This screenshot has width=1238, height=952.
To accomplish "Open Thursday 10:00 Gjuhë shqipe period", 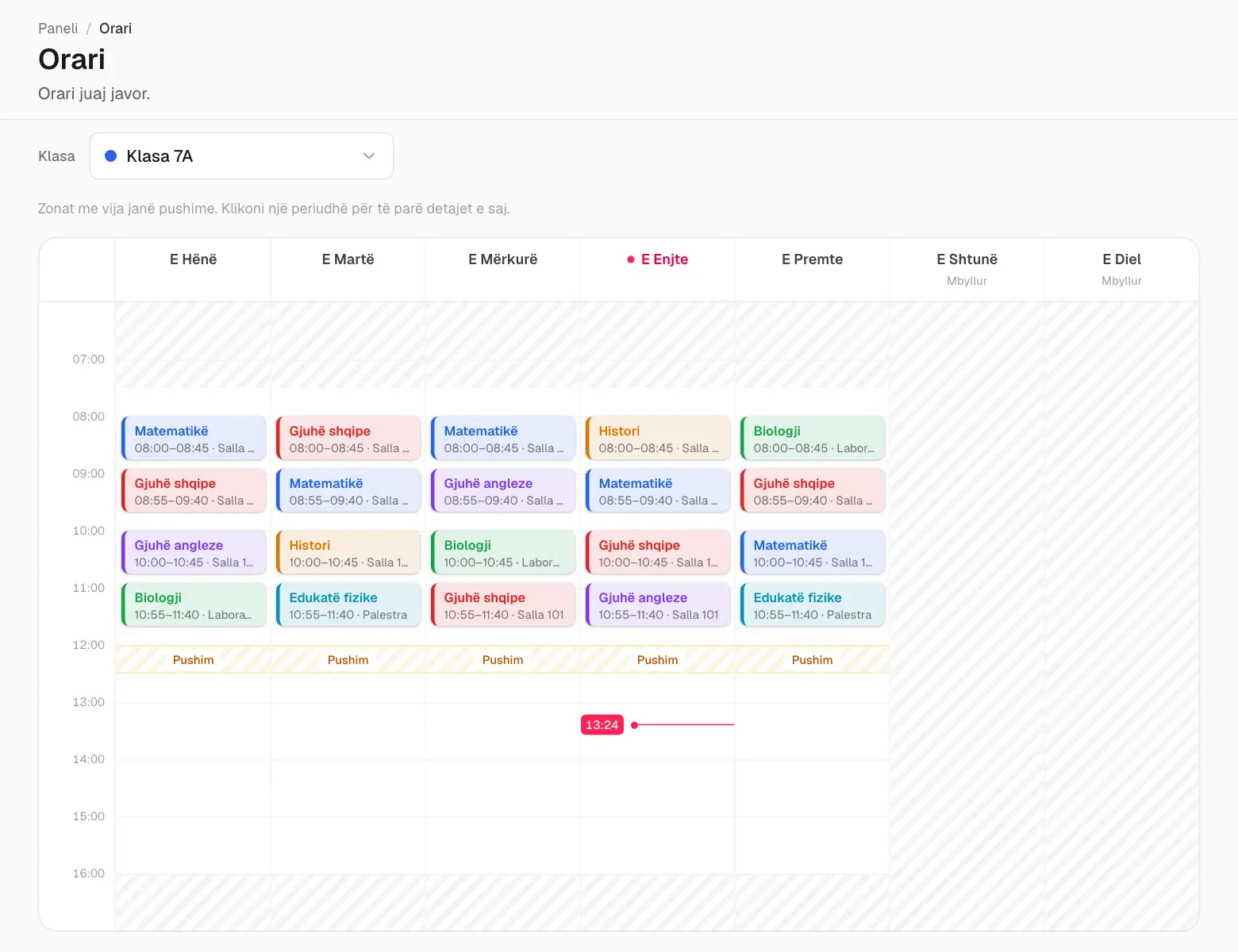I will click(x=658, y=553).
